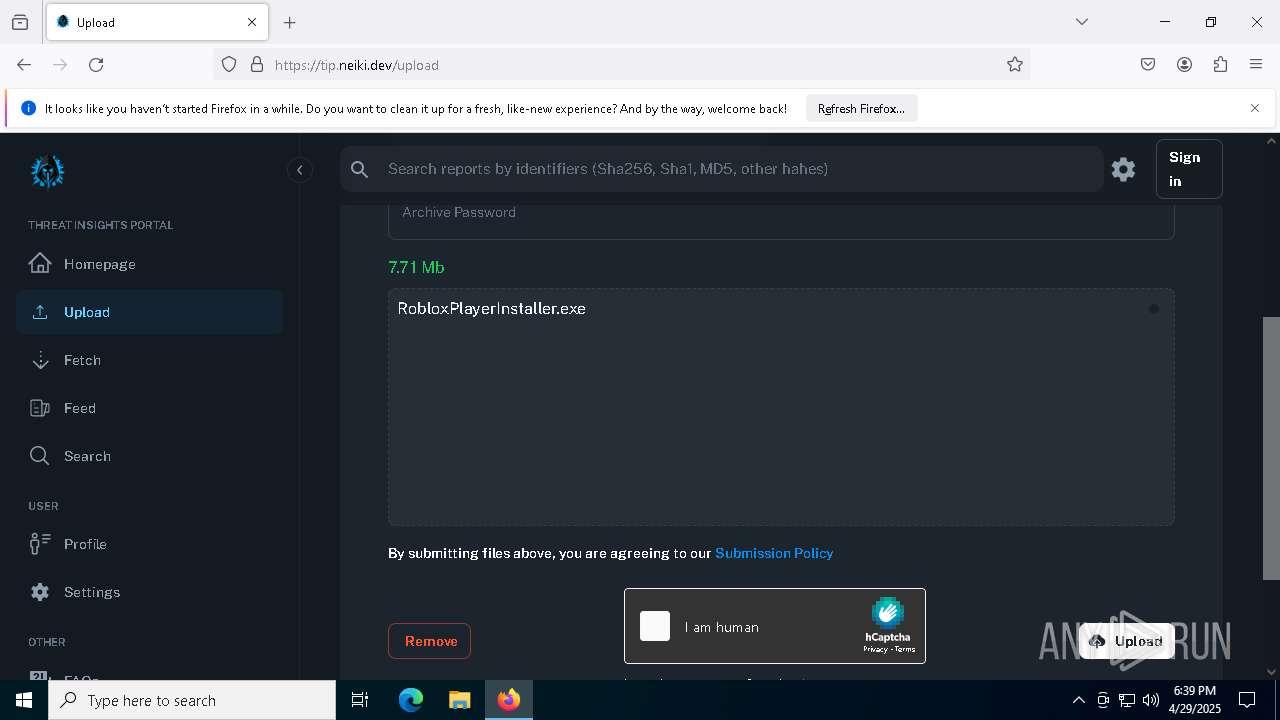The width and height of the screenshot is (1280, 720).
Task: Click the page vertical scrollbar thumb
Action: tap(1271, 448)
